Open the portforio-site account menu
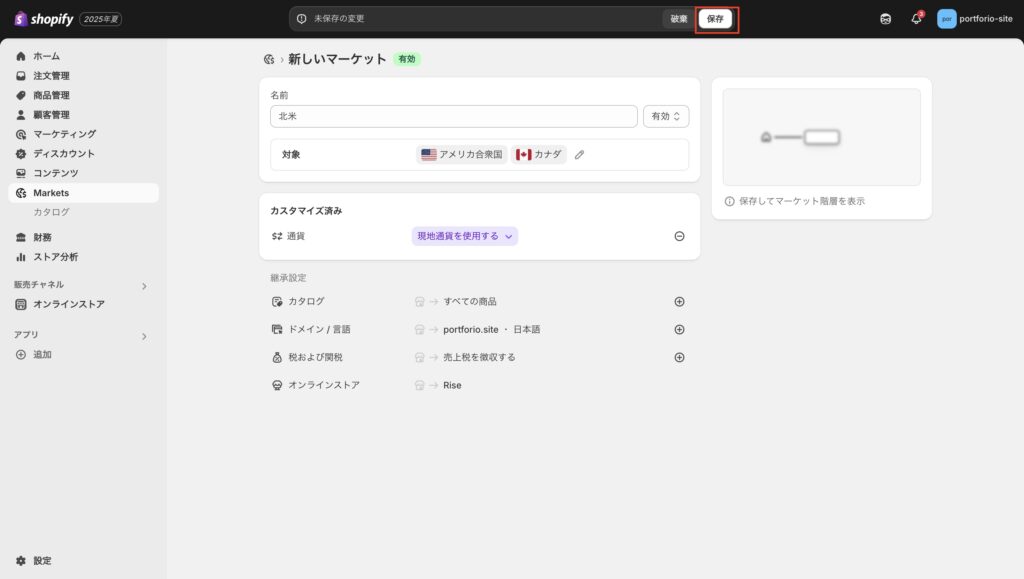The image size is (1024, 579). [x=974, y=19]
